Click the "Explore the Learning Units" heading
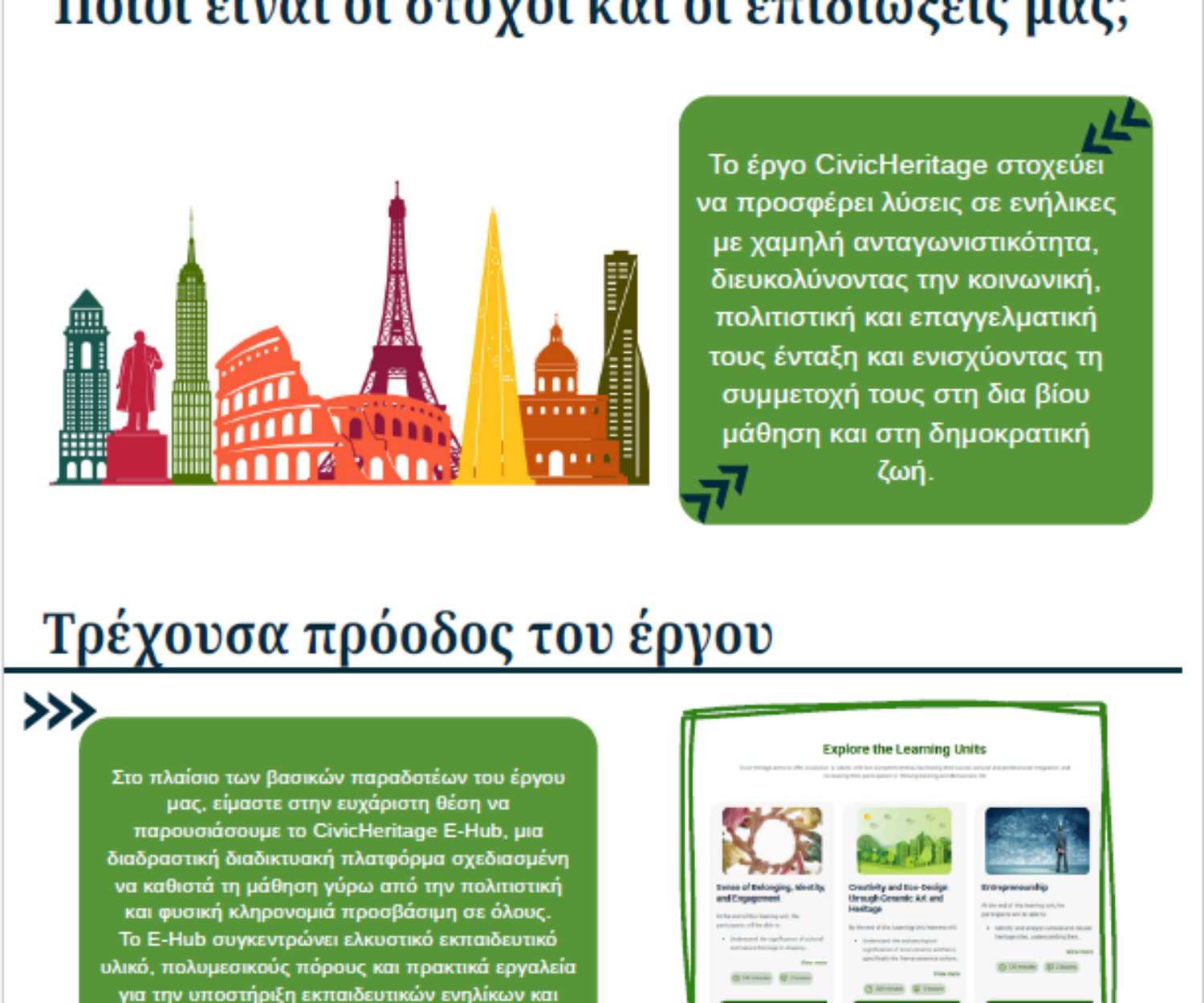 click(x=904, y=749)
